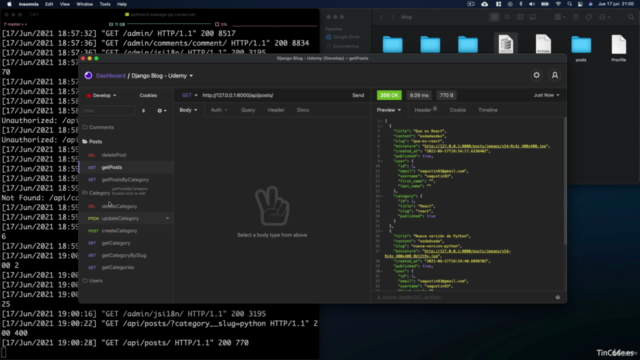The width and height of the screenshot is (640, 360).
Task: Open the Tools menu
Action: 105,4
